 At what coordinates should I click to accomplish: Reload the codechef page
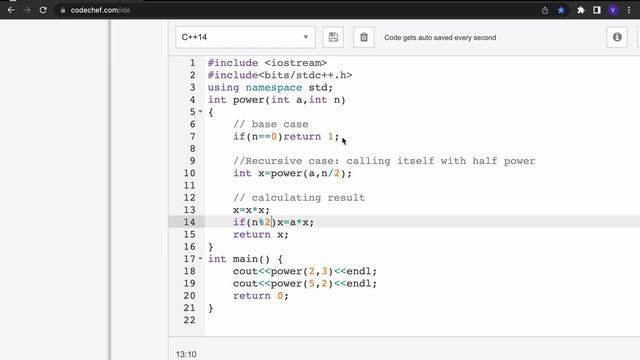[43, 10]
